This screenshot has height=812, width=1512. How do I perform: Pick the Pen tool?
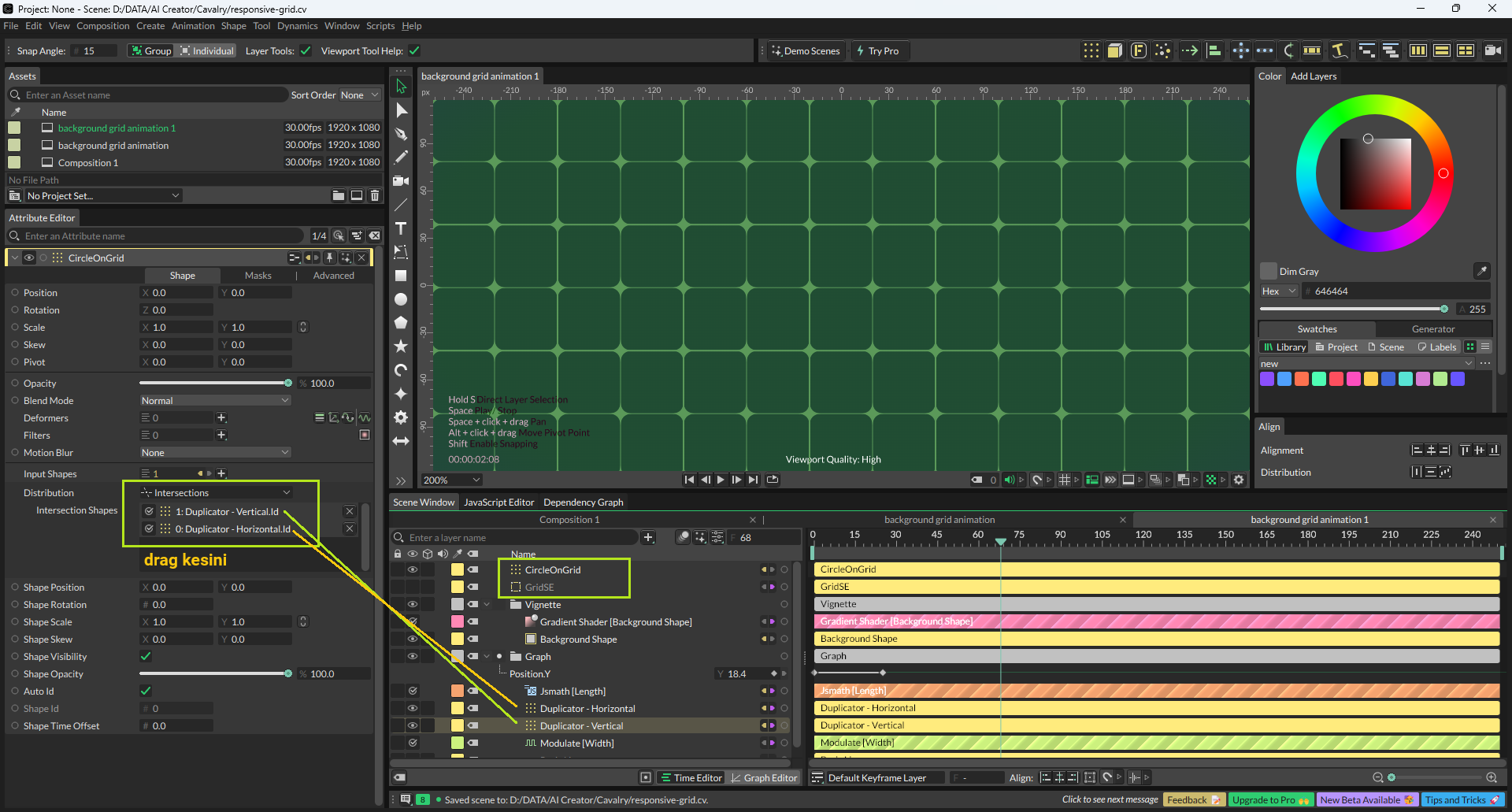[x=401, y=134]
